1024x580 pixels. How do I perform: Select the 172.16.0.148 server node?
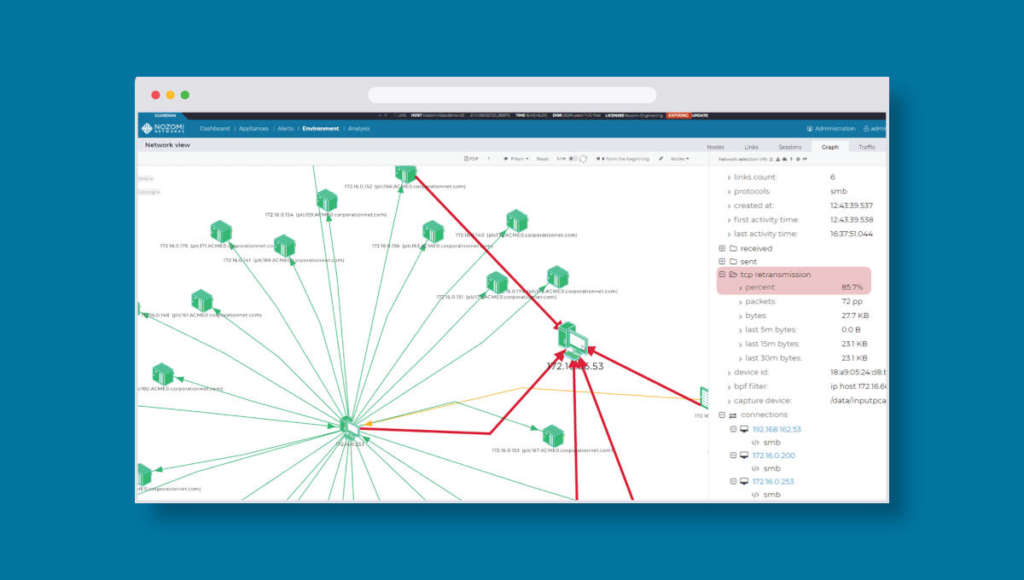[x=201, y=300]
